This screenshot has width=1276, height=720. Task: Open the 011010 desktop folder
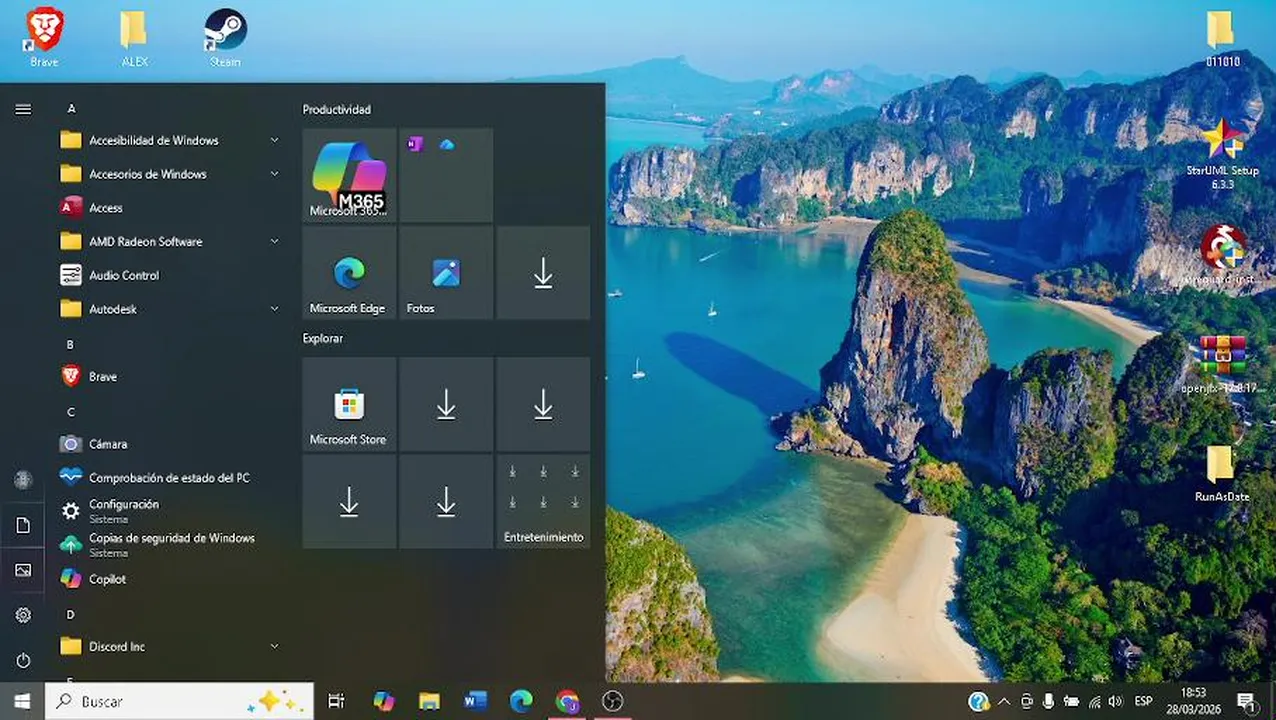coord(1221,36)
